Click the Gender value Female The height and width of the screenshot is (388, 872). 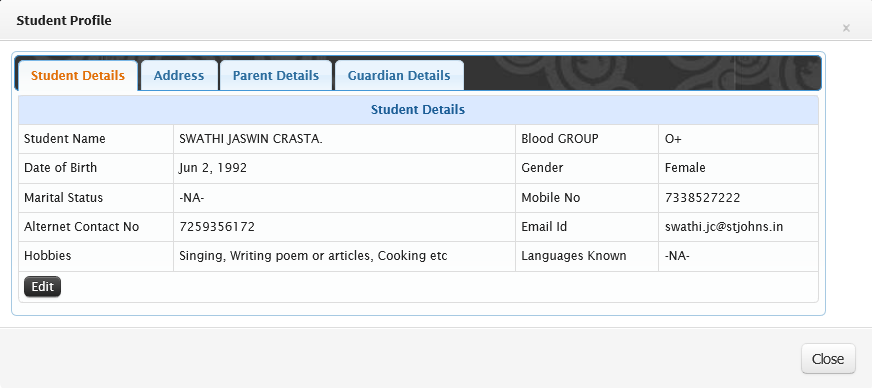point(685,168)
